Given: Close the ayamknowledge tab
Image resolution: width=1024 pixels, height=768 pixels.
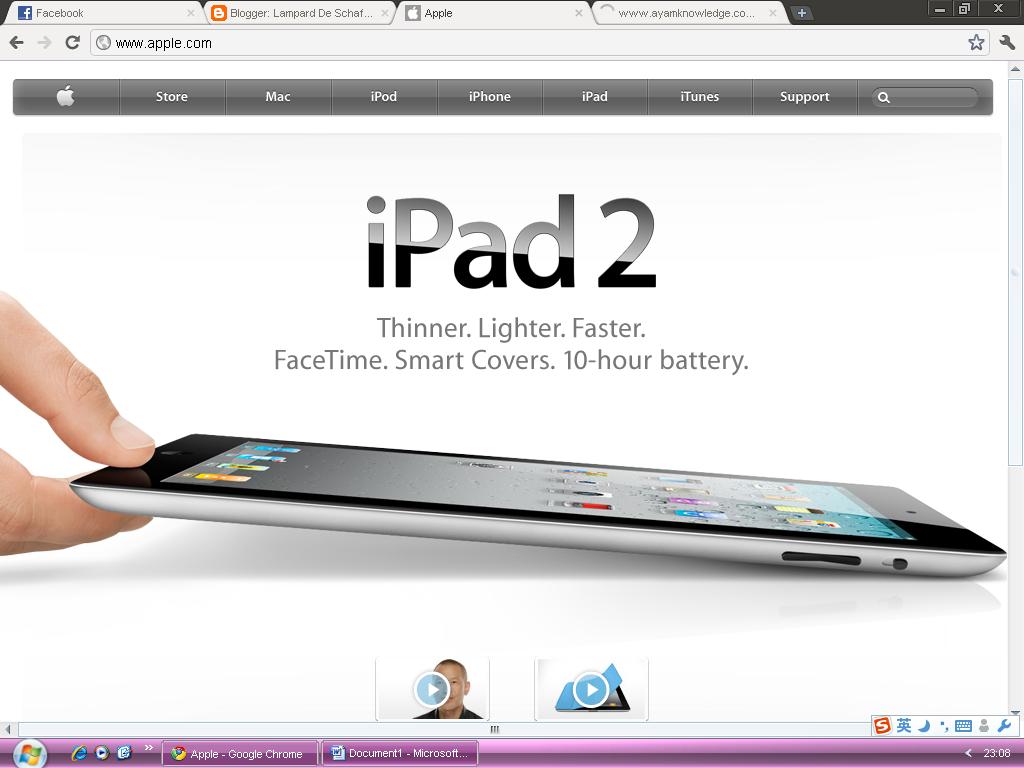Looking at the screenshot, I should pos(773,13).
